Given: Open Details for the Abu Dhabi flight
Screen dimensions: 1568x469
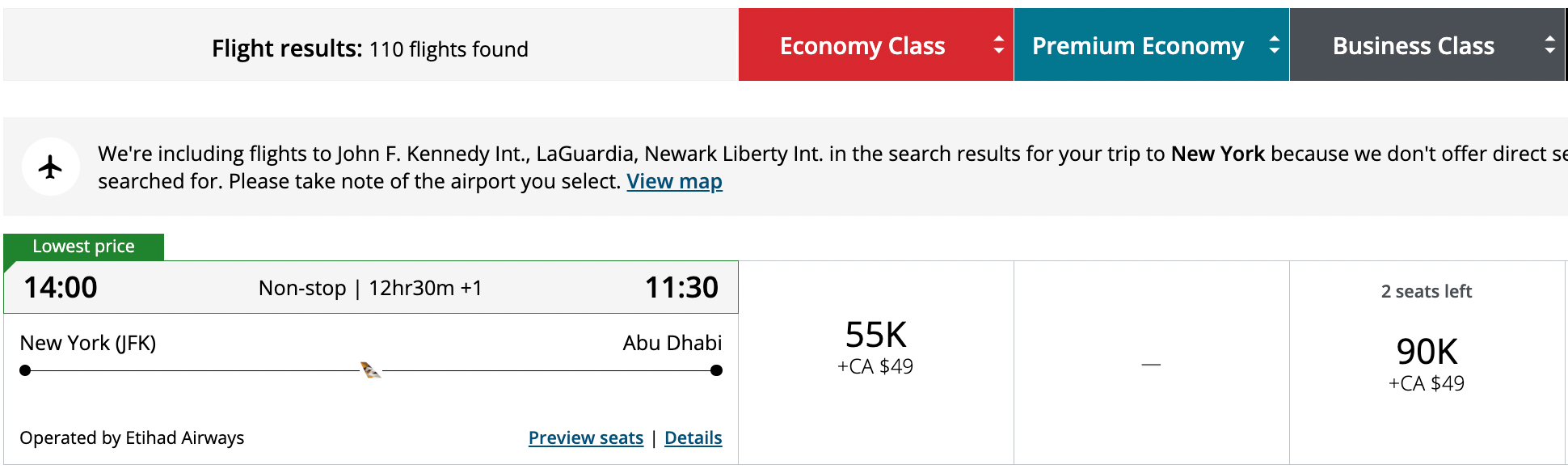Looking at the screenshot, I should (x=693, y=437).
